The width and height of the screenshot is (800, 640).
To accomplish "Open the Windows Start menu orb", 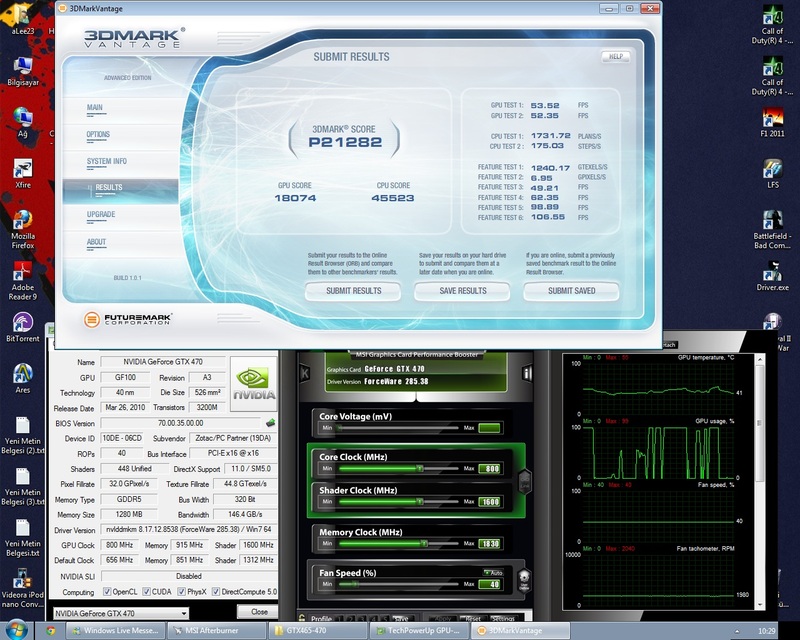I will pos(16,630).
